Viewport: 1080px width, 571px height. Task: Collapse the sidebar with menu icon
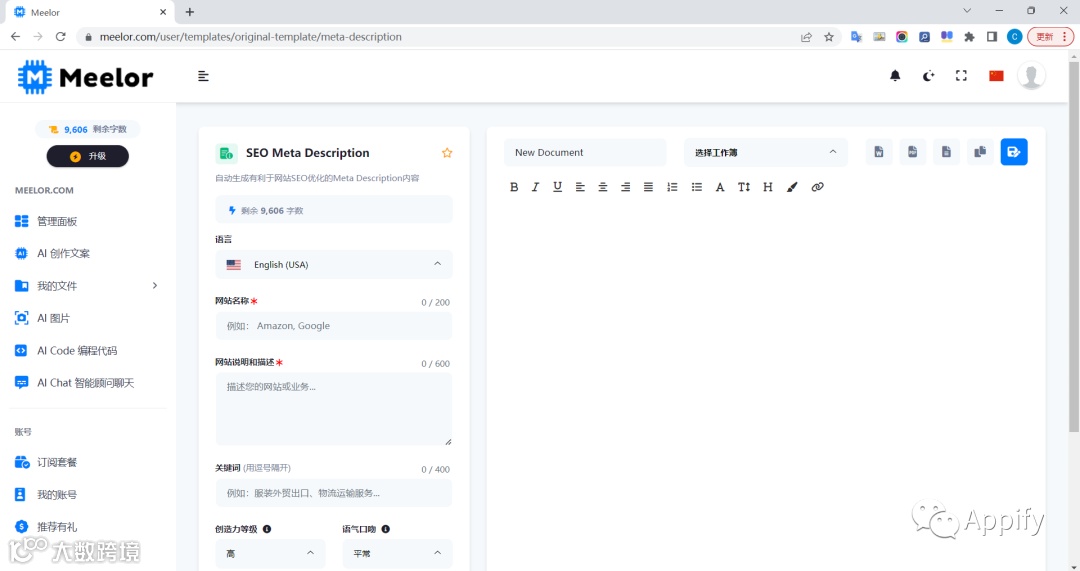(203, 76)
